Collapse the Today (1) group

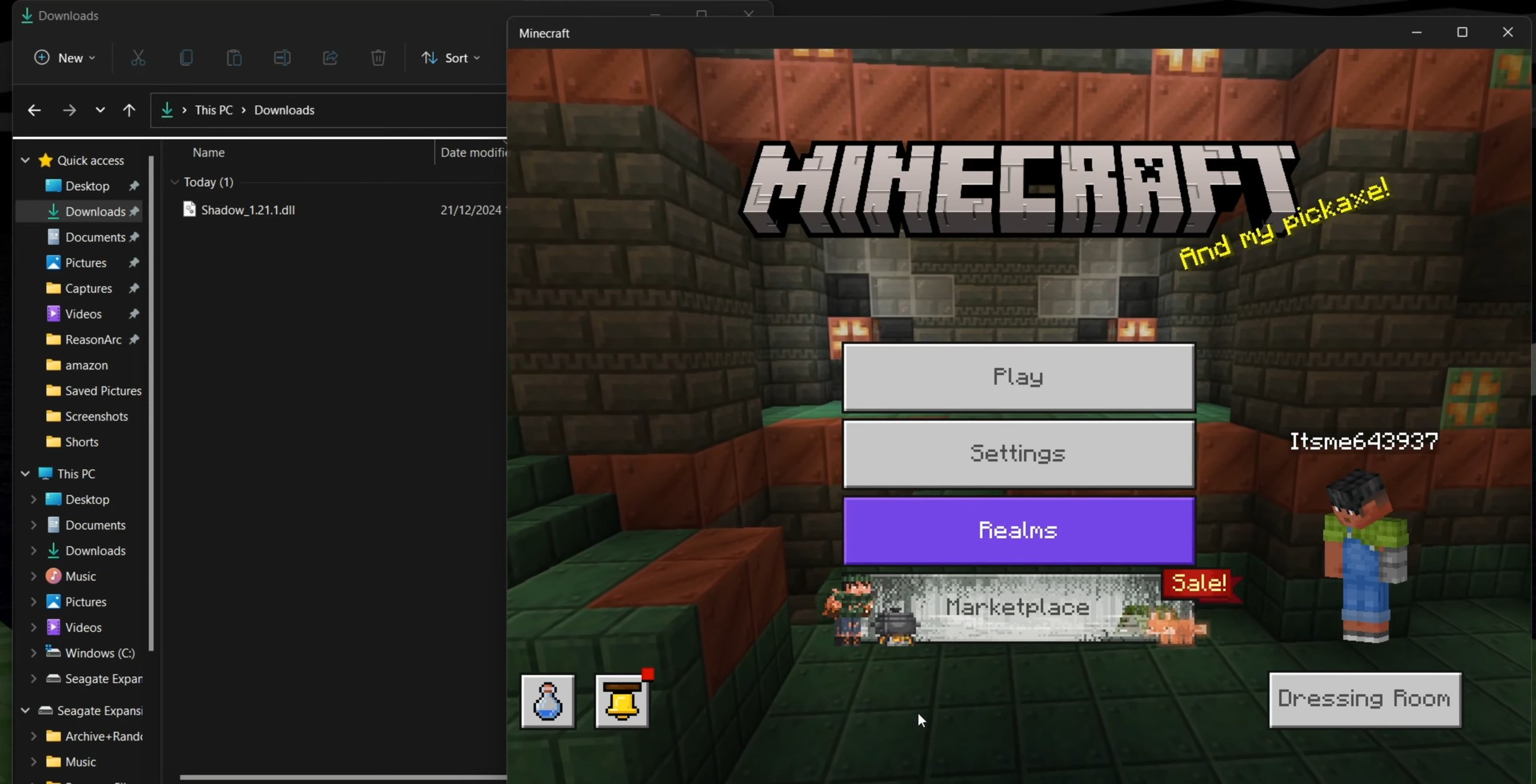[175, 182]
